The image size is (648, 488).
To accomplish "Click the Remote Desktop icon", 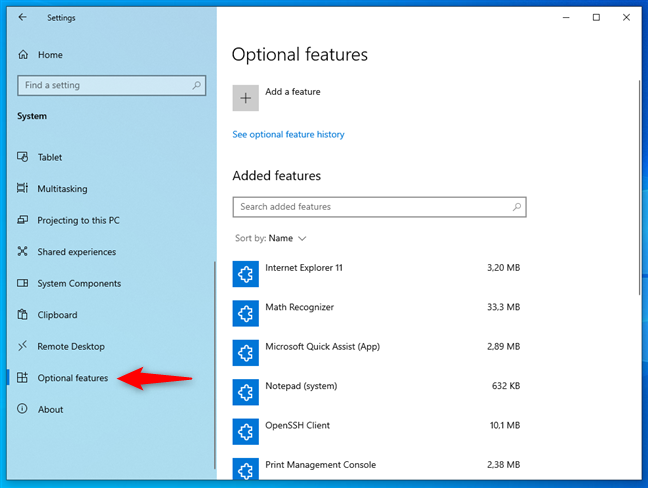I will click(22, 346).
